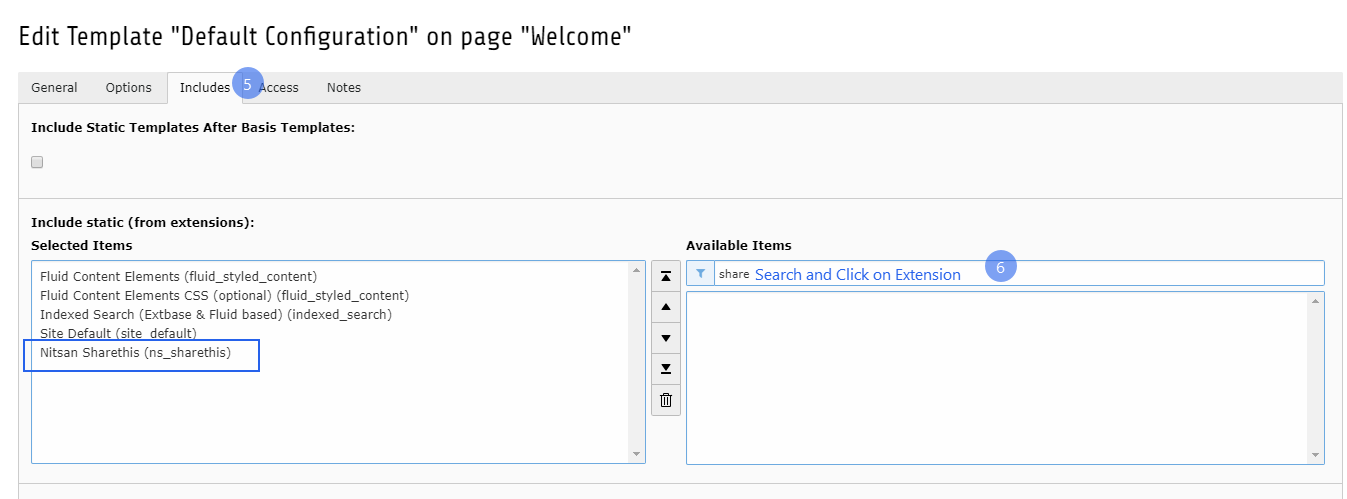1347x499 pixels.
Task: Switch to the Options tab
Action: point(129,87)
